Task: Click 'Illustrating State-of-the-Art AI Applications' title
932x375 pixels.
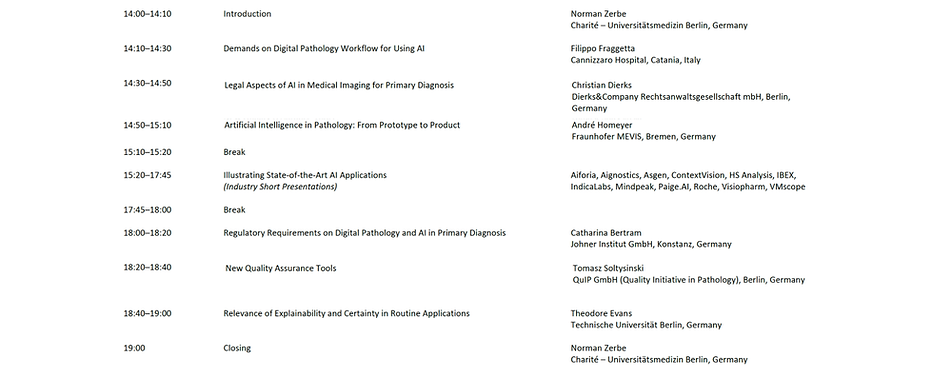Action: point(305,175)
